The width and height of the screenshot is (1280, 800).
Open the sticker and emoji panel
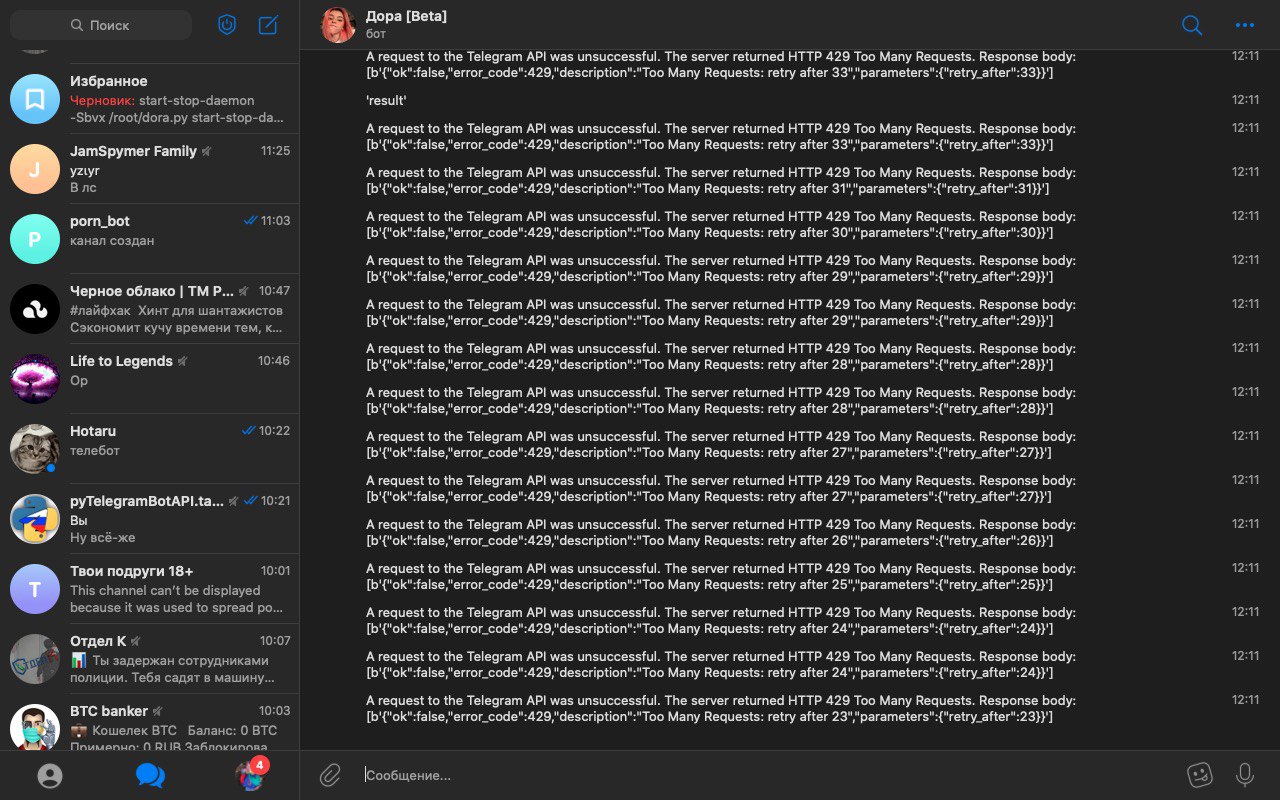[1199, 775]
